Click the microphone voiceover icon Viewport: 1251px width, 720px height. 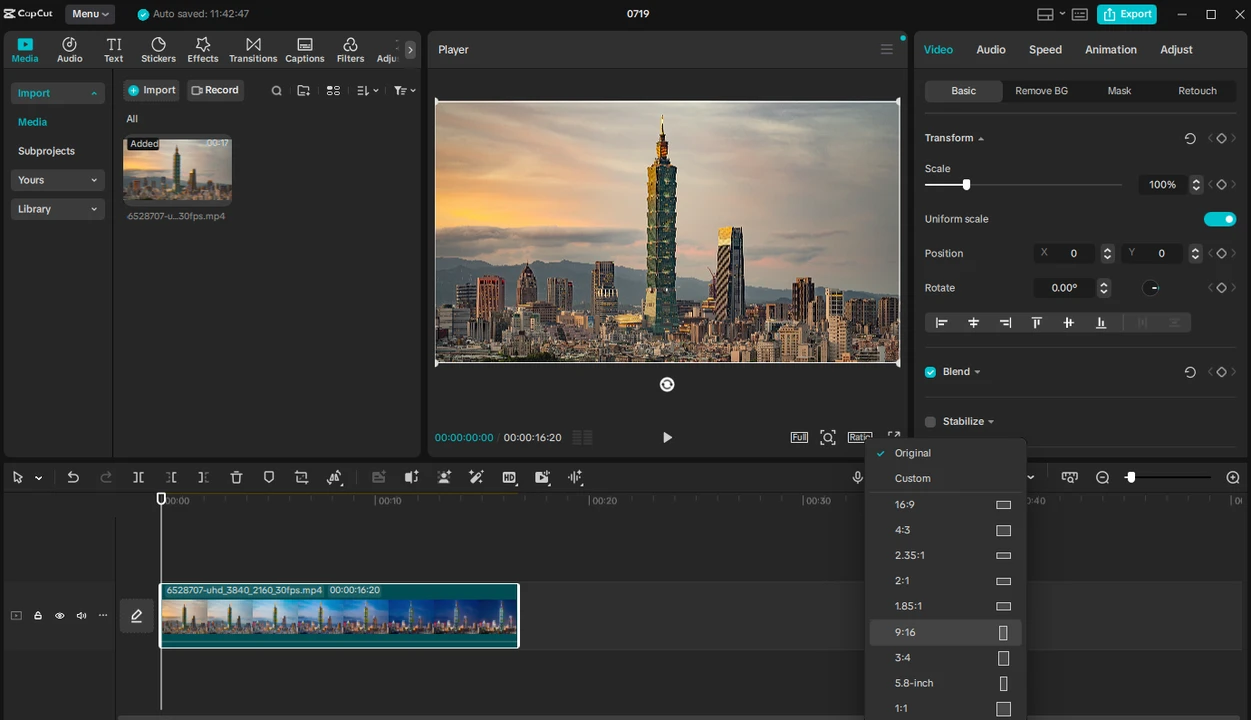858,478
